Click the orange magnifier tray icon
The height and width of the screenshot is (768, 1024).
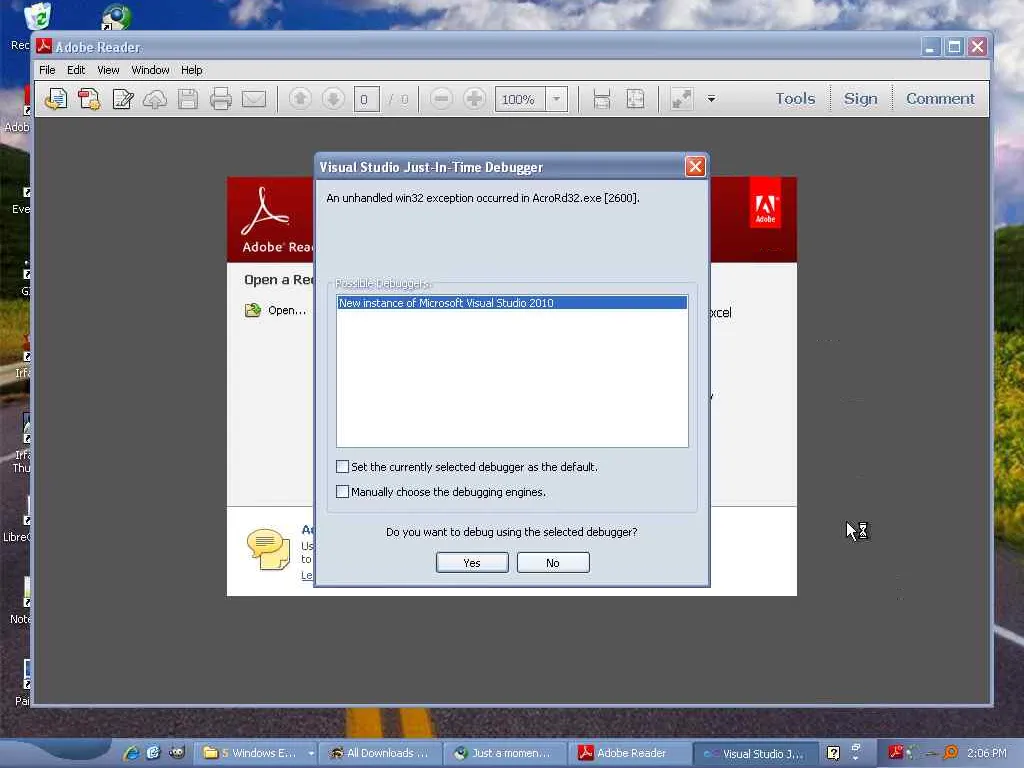click(x=951, y=752)
